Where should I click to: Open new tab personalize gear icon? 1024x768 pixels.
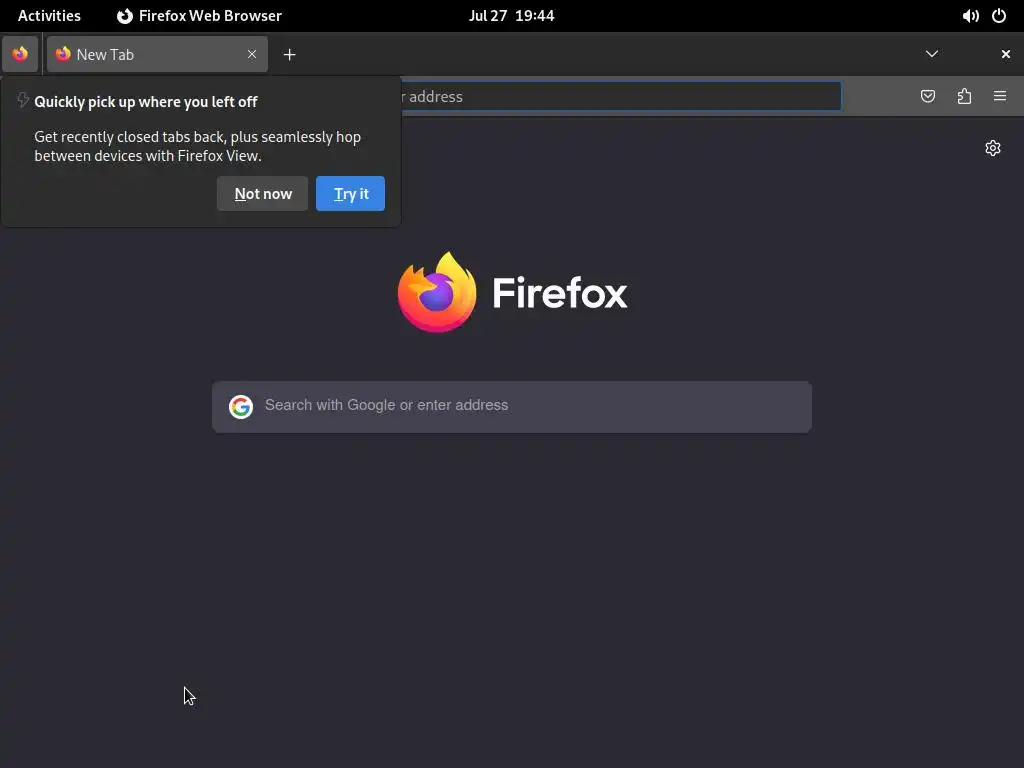click(993, 148)
